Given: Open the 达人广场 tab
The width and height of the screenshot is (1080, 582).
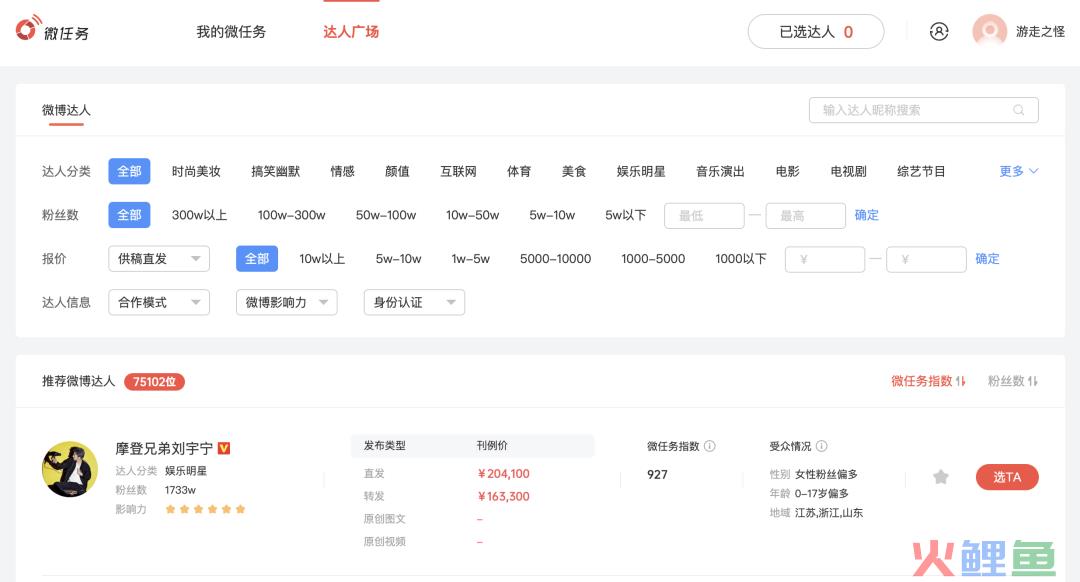Looking at the screenshot, I should pos(351,31).
